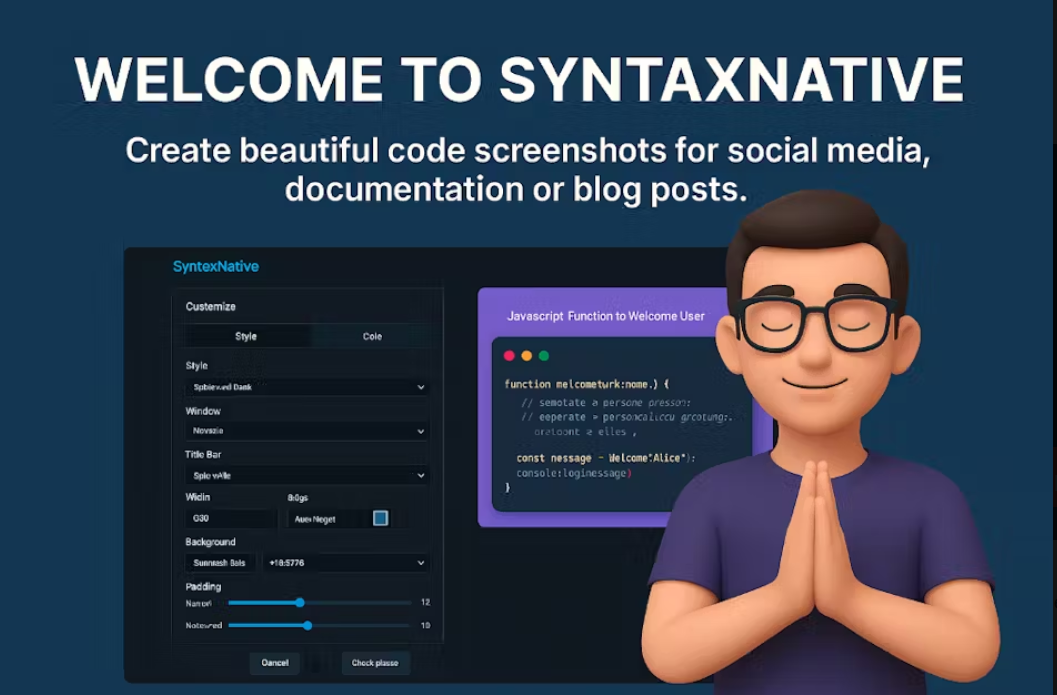The width and height of the screenshot is (1057, 695).
Task: Click the Custemize panel heading
Action: pyautogui.click(x=210, y=306)
